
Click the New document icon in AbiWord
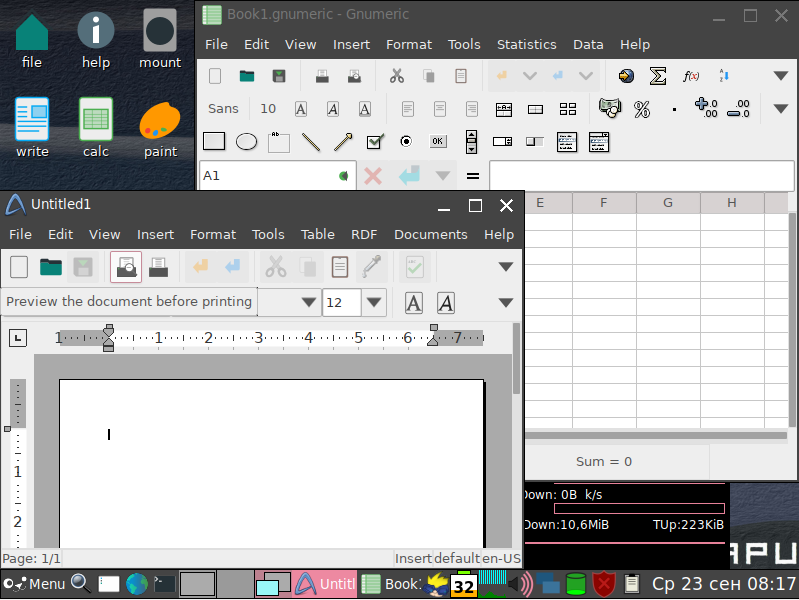pos(19,267)
